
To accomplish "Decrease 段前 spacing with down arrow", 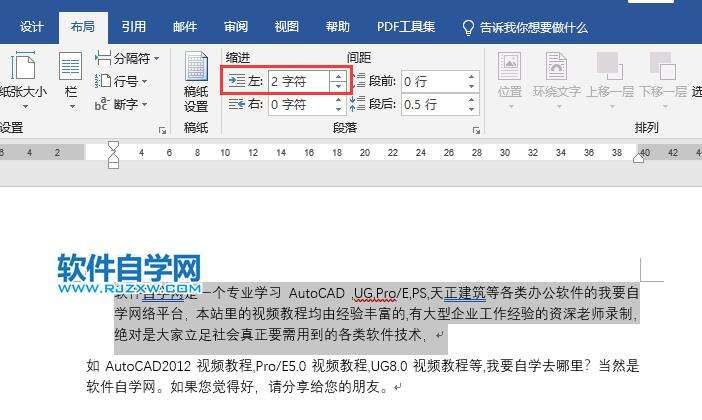I will point(471,86).
